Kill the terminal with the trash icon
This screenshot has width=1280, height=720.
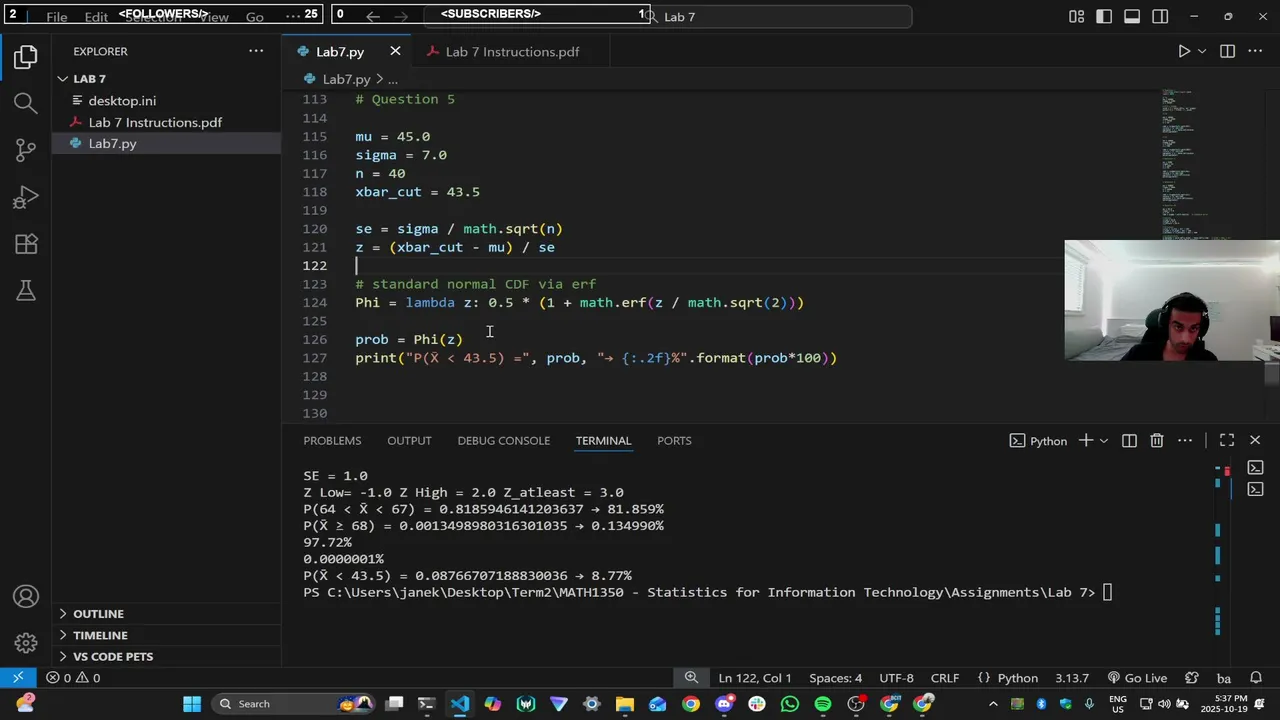coord(1157,440)
